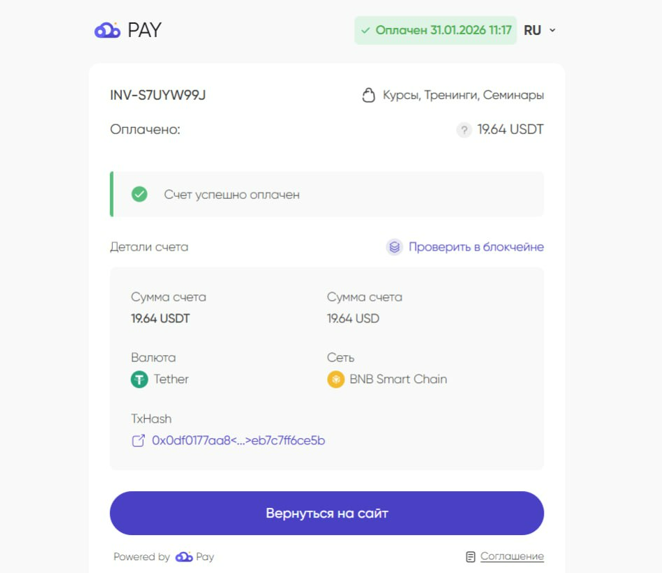Expand the language chevron next to RU
Image resolution: width=662 pixels, height=573 pixels.
(x=552, y=30)
